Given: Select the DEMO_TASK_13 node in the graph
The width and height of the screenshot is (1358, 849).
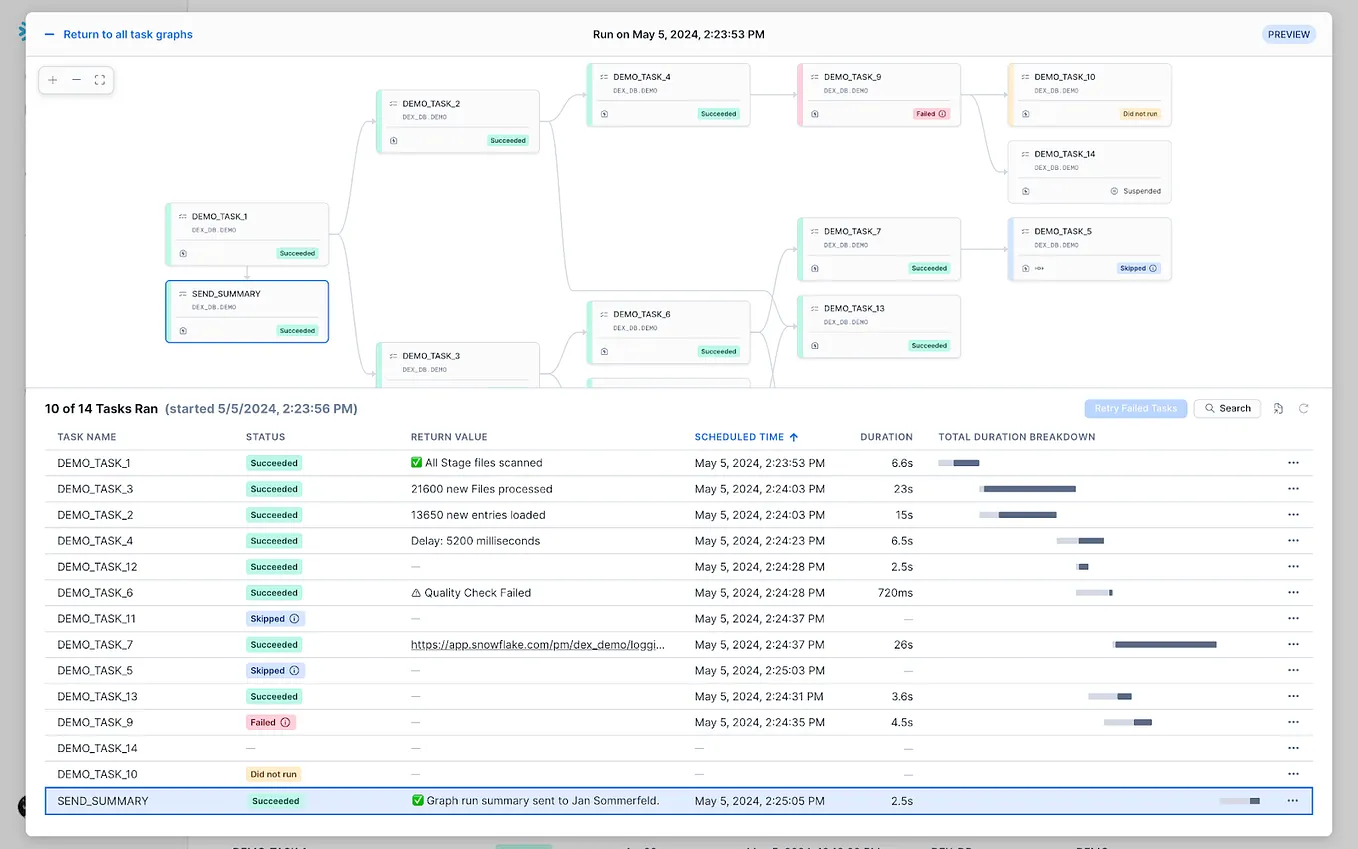Looking at the screenshot, I should [878, 326].
